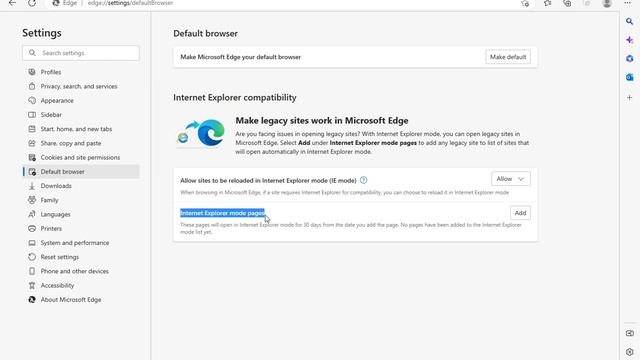The height and width of the screenshot is (360, 640).
Task: Click the About Microsoft Edge logo icon
Action: coord(32,300)
